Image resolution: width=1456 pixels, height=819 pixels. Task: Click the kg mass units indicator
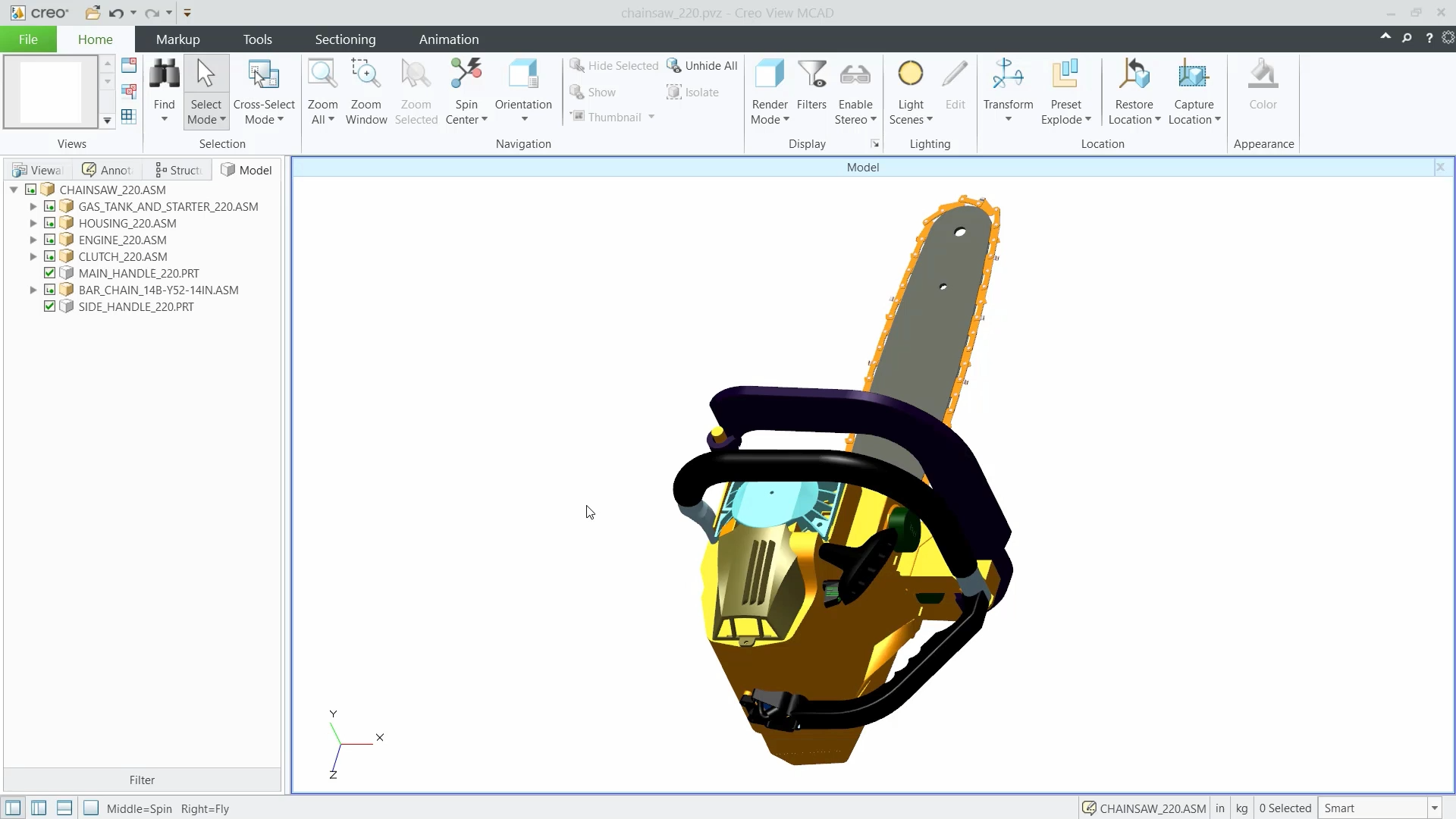coord(1241,808)
